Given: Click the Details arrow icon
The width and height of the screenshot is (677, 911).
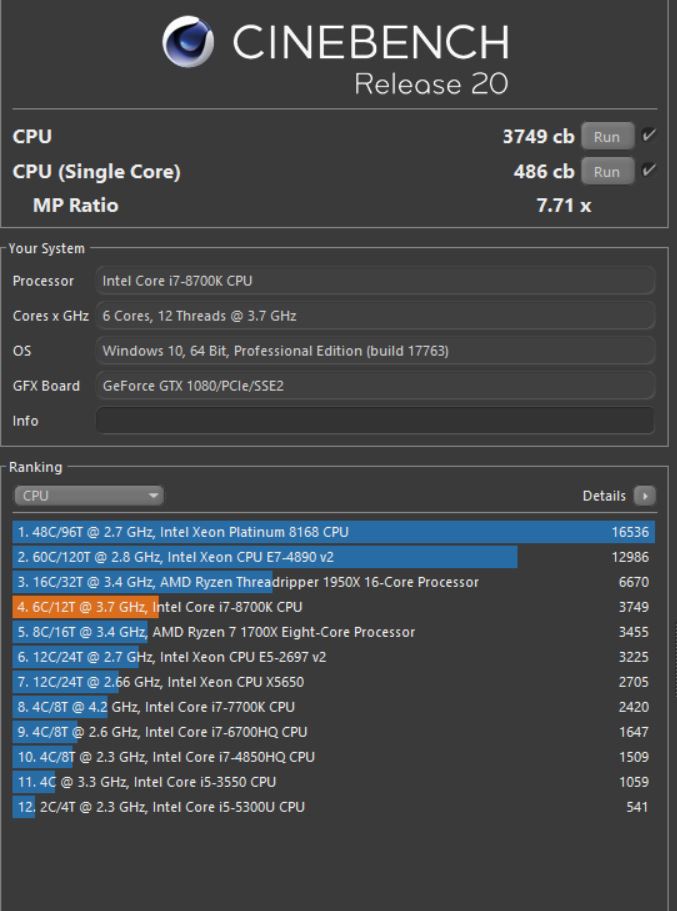Looking at the screenshot, I should pyautogui.click(x=644, y=496).
